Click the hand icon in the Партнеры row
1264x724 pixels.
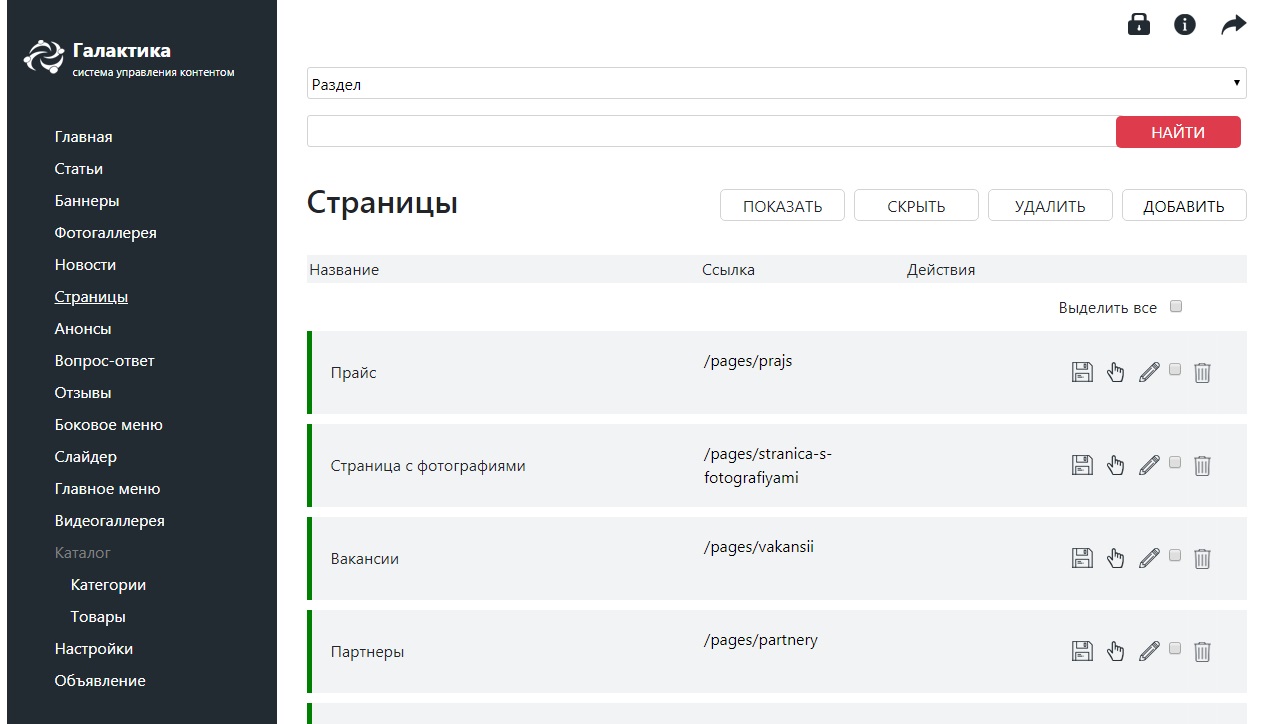[x=1116, y=651]
